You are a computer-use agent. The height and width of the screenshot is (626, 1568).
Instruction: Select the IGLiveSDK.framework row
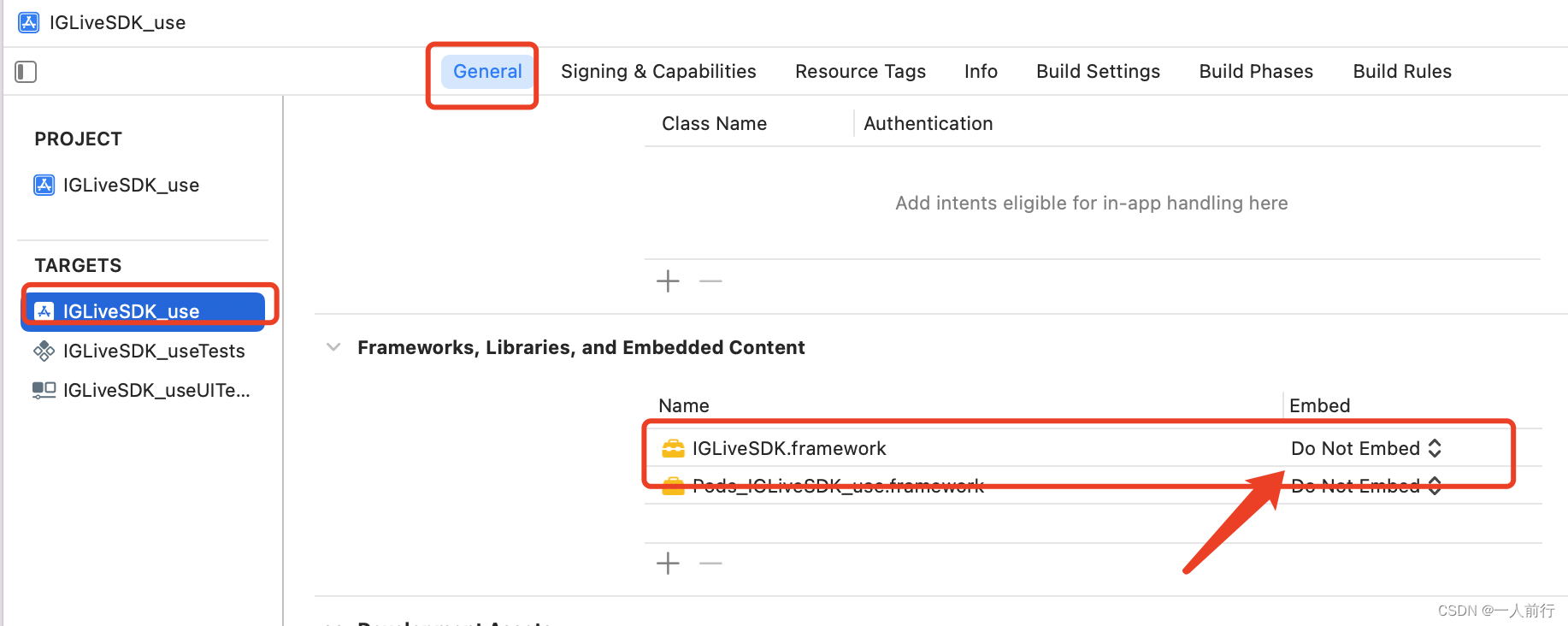[1093, 448]
